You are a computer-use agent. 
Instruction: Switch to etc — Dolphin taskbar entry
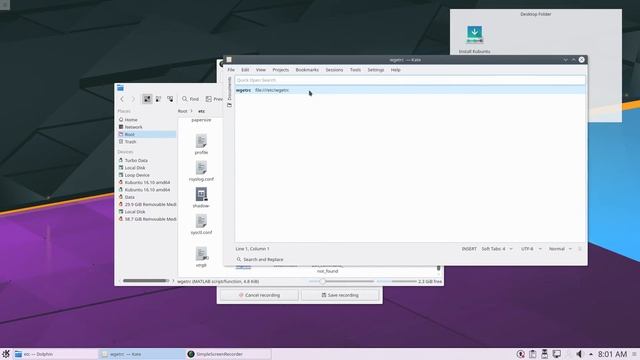click(x=55, y=354)
